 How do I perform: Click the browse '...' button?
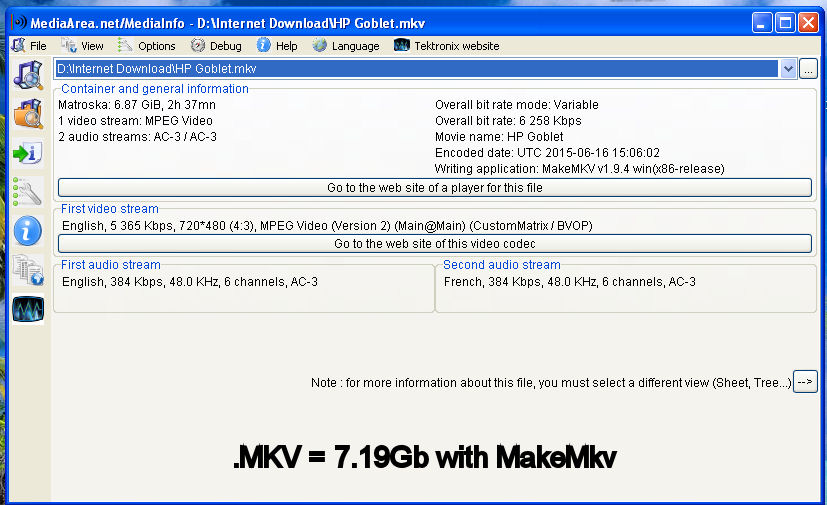808,69
